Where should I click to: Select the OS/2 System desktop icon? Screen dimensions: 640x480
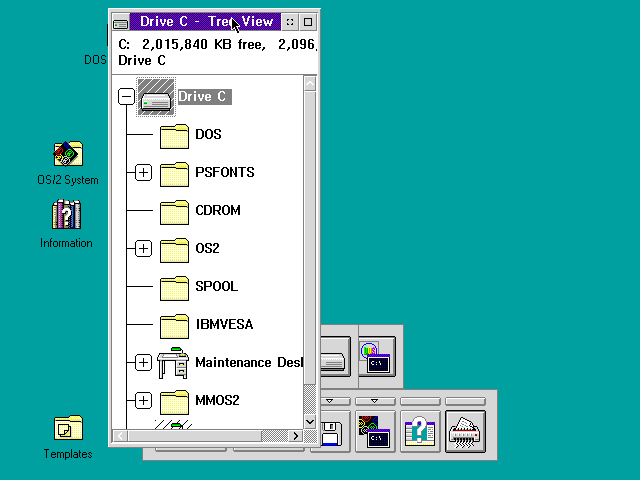(68, 153)
